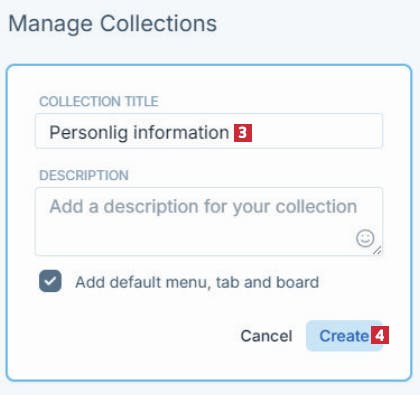Click the empty space after the badge in the title field

tap(317, 131)
